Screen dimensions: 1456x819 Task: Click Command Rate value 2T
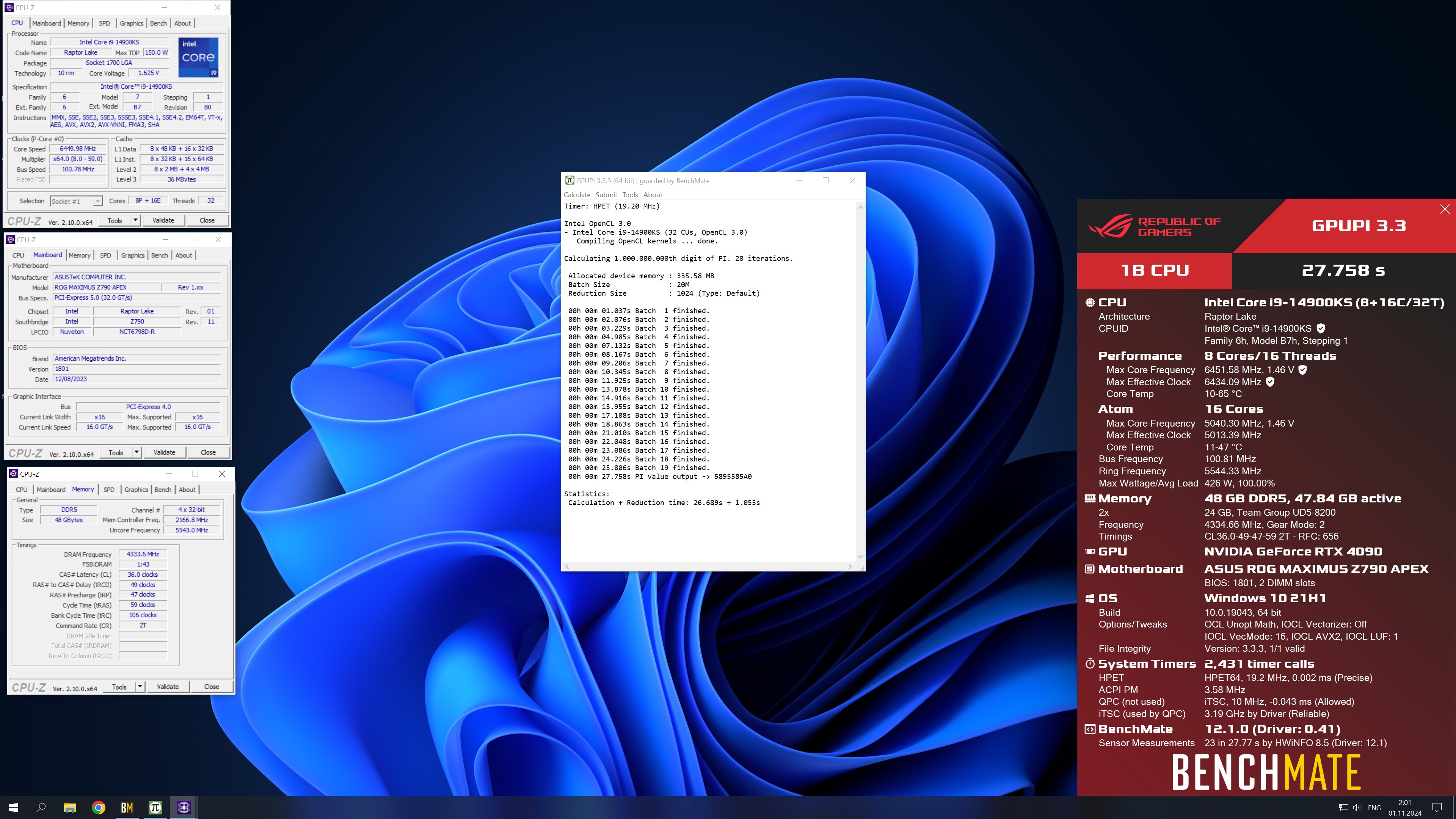(x=143, y=625)
